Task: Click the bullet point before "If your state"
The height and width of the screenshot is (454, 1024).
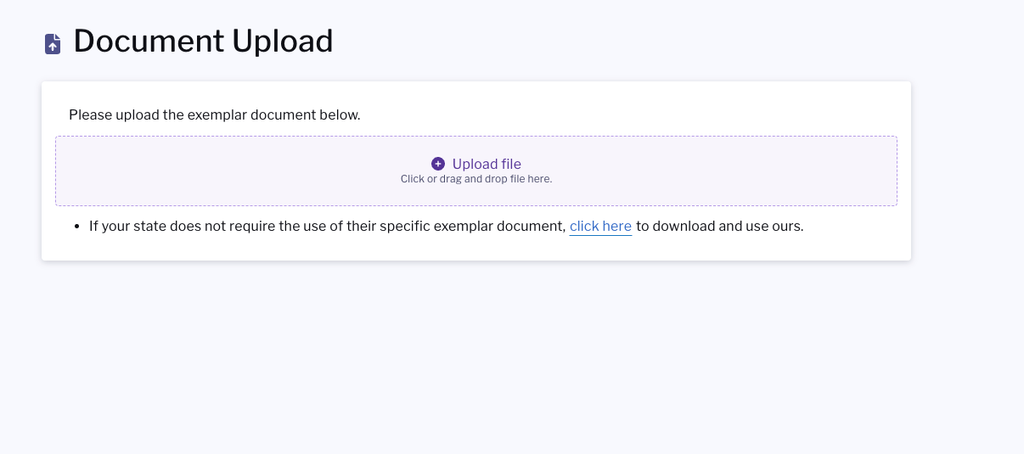Action: (77, 227)
